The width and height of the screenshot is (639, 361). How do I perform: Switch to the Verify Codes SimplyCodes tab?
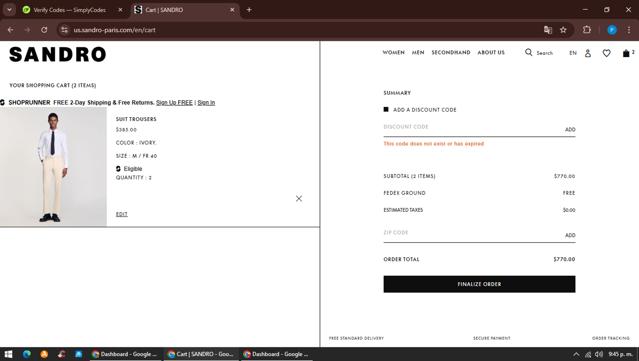69,10
